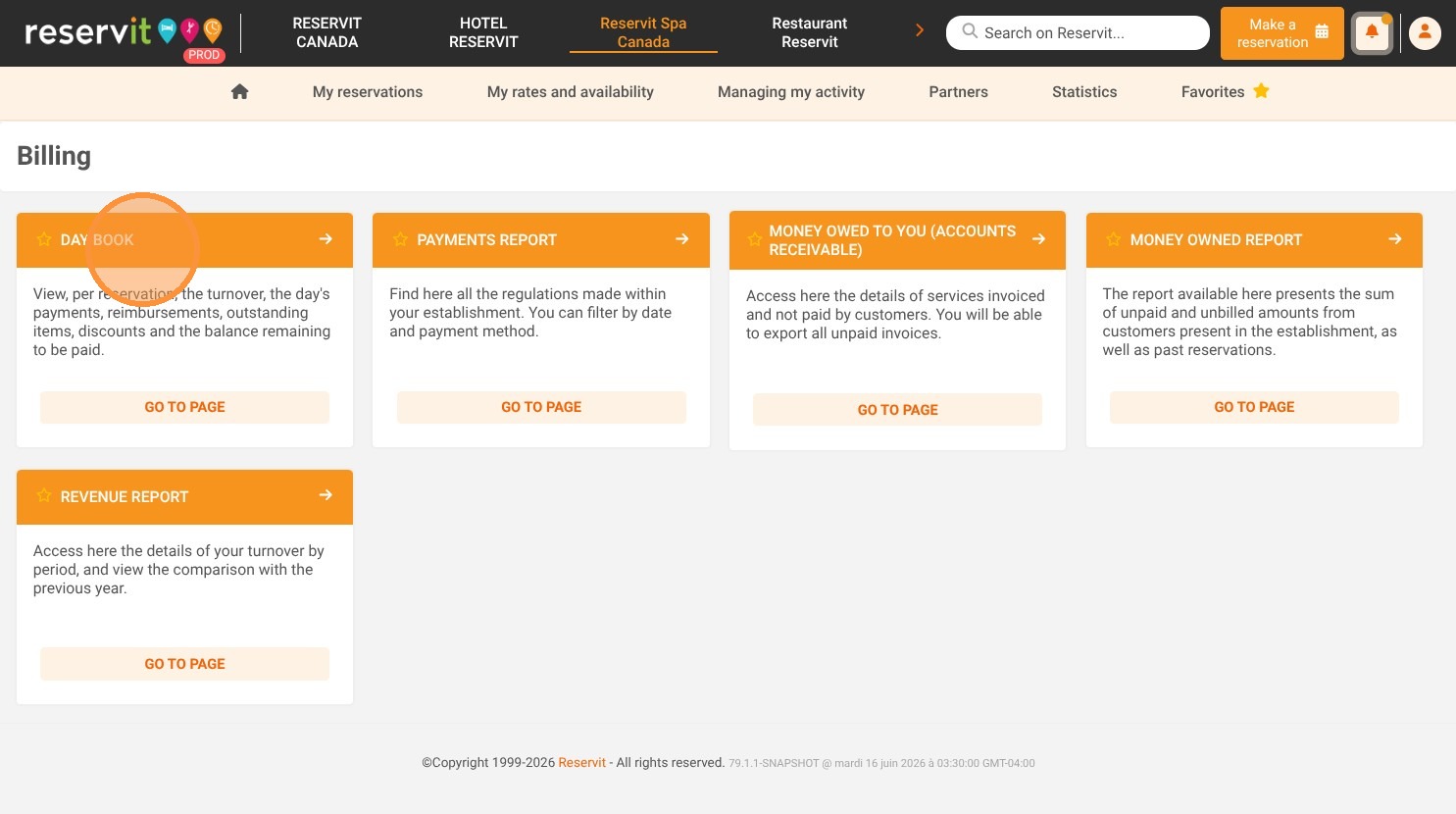Open Revenue Report via header arrow
The height and width of the screenshot is (814, 1456).
point(326,495)
